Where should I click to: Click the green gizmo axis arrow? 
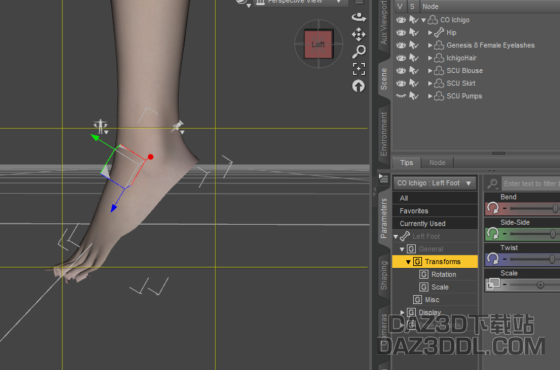click(x=95, y=137)
